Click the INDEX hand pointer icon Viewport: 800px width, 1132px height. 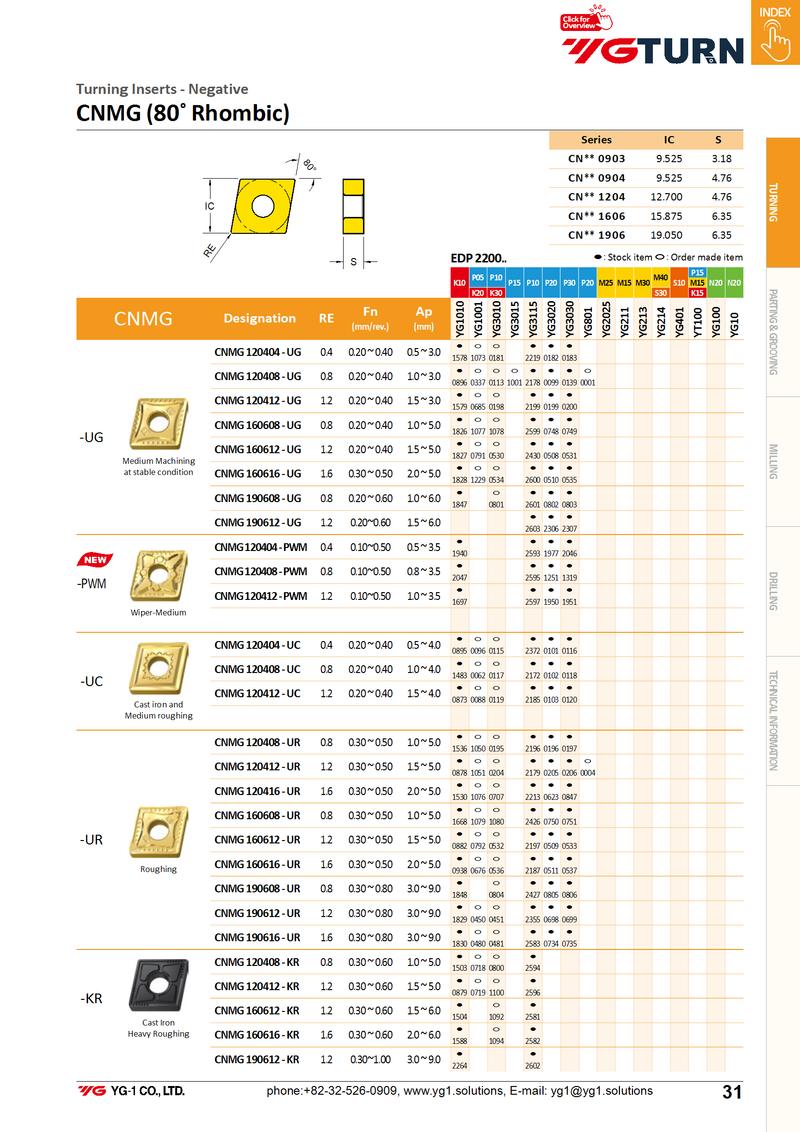point(774,40)
